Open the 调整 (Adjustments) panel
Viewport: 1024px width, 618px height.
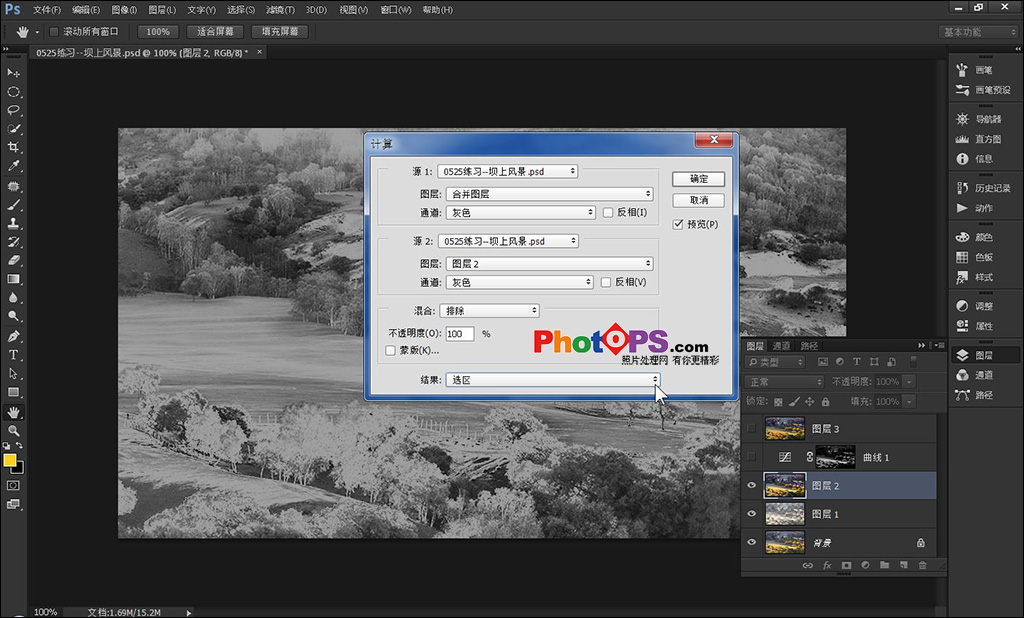point(974,306)
